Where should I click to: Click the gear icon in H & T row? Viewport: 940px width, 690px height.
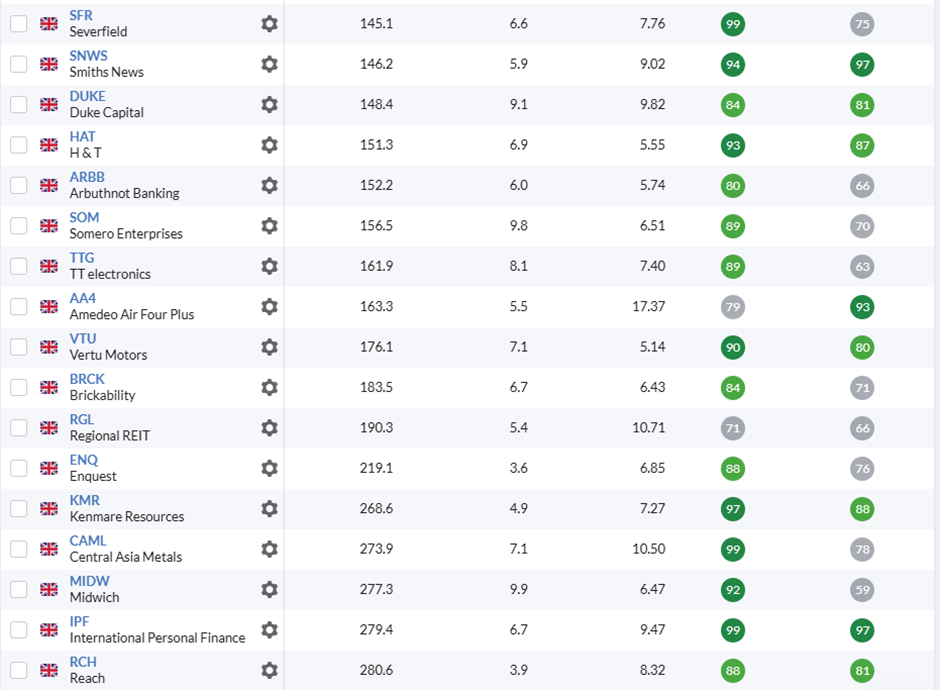tap(269, 145)
